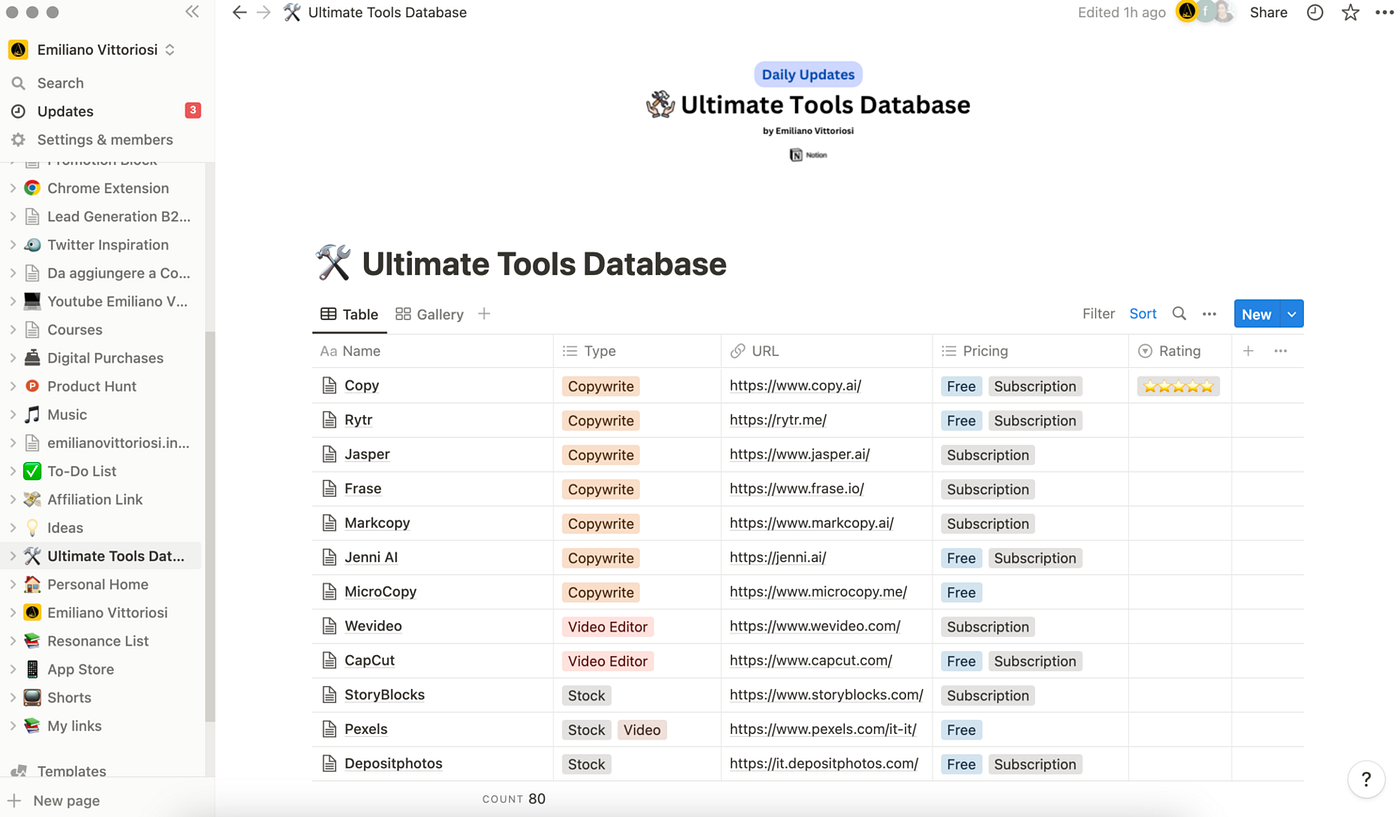Click Type column header

[637, 351]
